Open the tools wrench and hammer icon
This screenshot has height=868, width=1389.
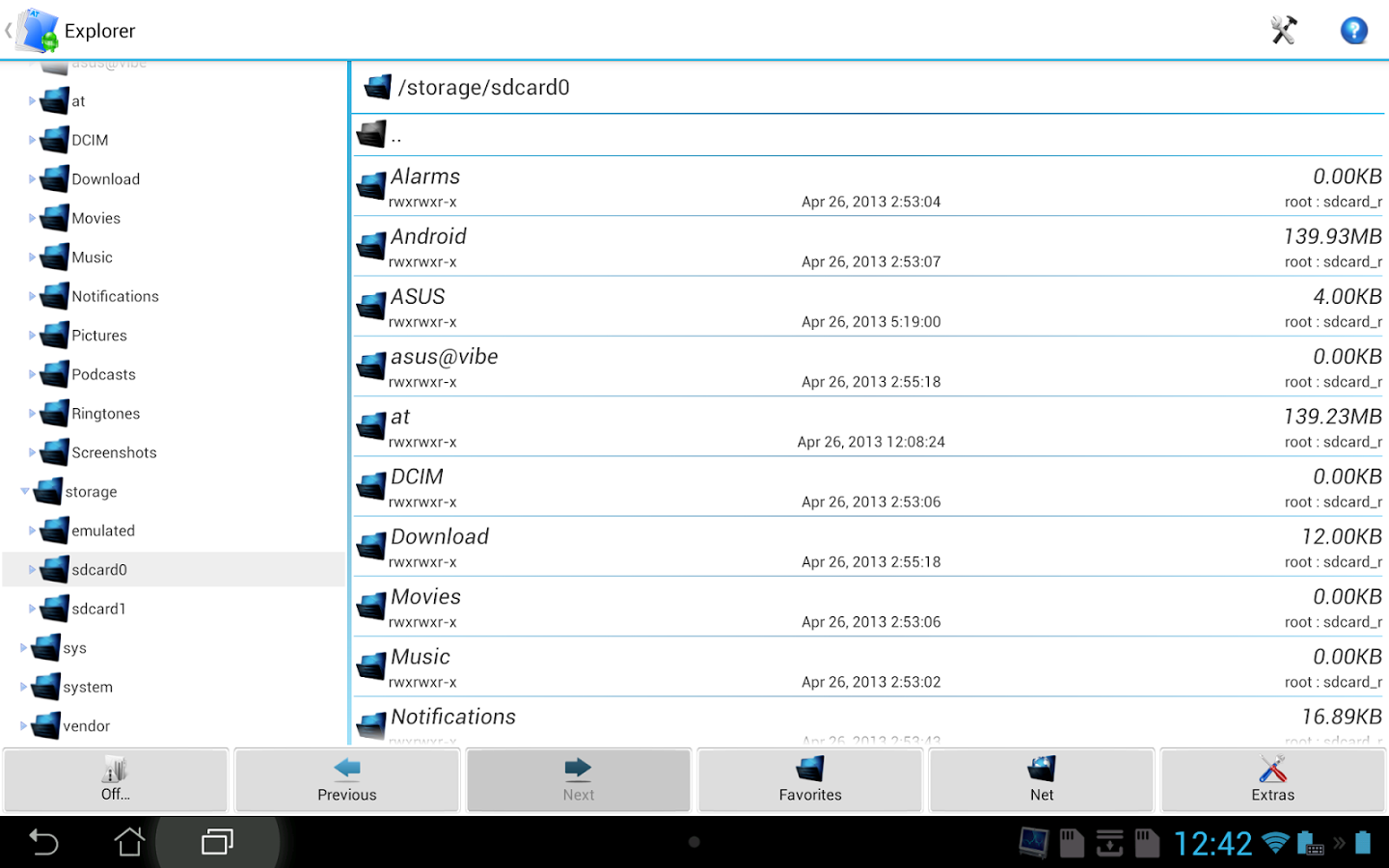click(x=1284, y=30)
